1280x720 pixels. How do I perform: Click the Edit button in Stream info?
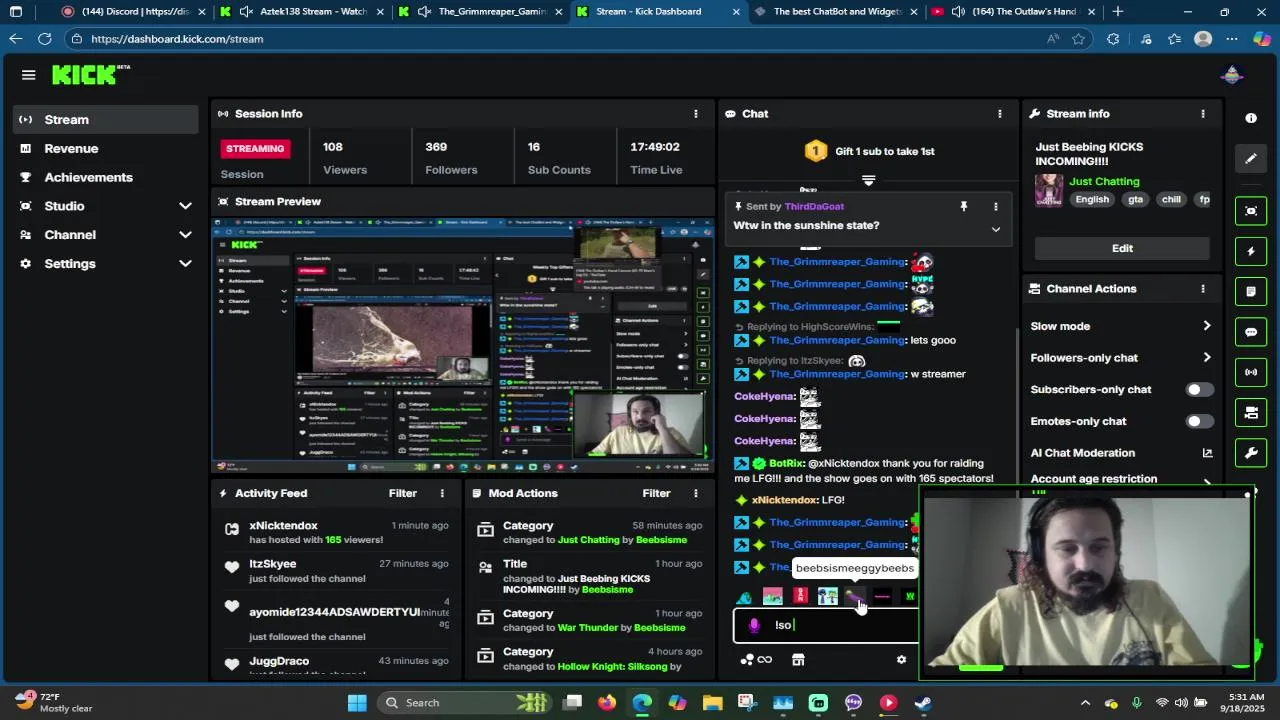1122,248
